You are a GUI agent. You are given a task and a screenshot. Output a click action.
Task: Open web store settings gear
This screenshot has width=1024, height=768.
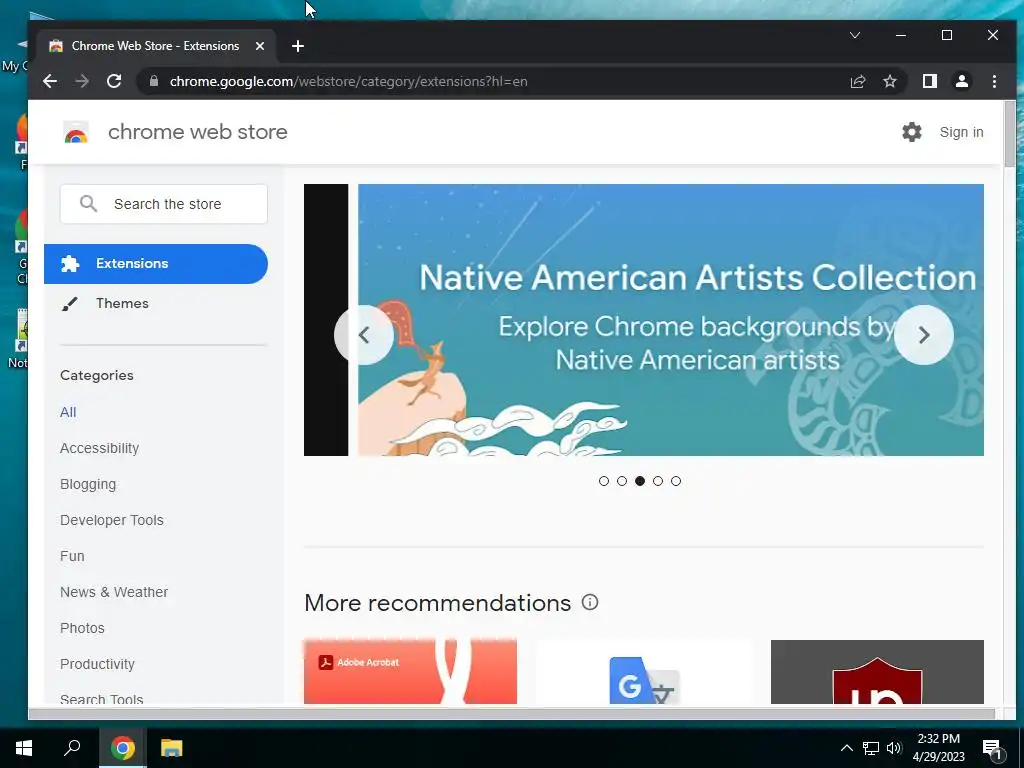click(912, 132)
